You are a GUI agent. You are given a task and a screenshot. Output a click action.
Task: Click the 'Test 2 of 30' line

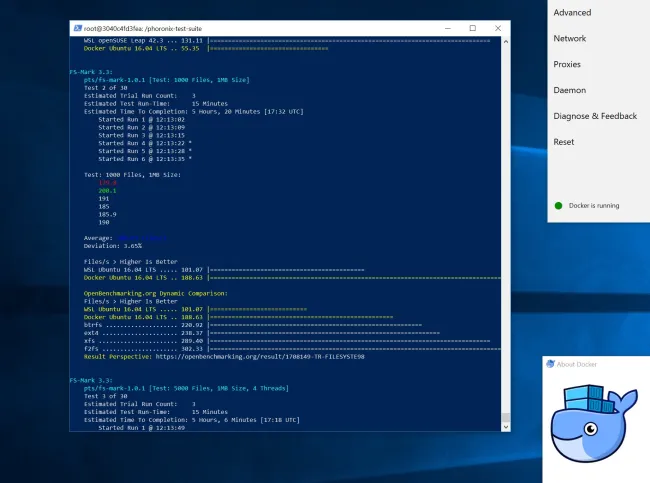[x=105, y=88]
